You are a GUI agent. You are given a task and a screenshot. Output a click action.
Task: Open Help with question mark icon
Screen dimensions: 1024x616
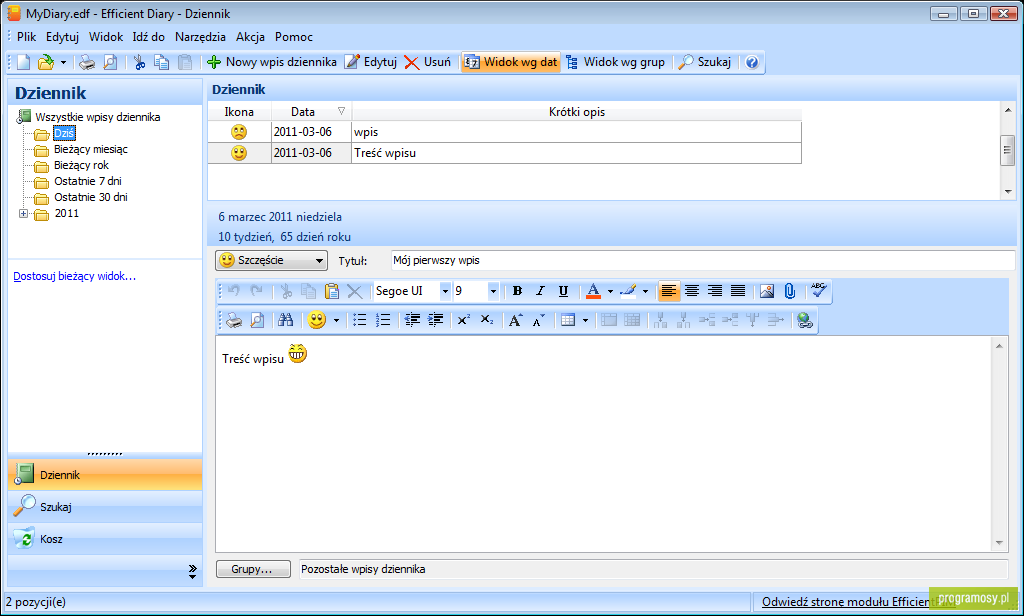click(752, 62)
